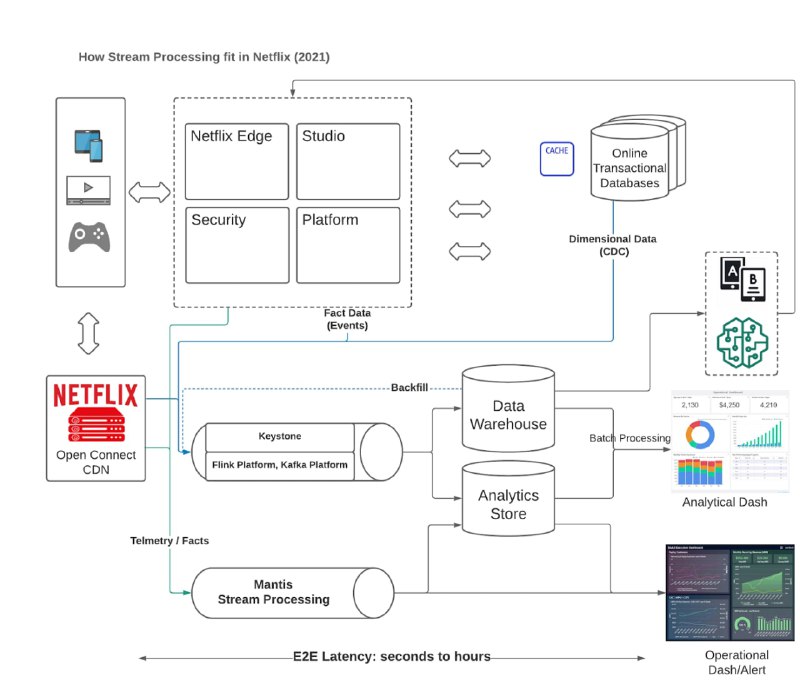
Task: Click the middle of three stacked double arrows
Action: (x=470, y=209)
